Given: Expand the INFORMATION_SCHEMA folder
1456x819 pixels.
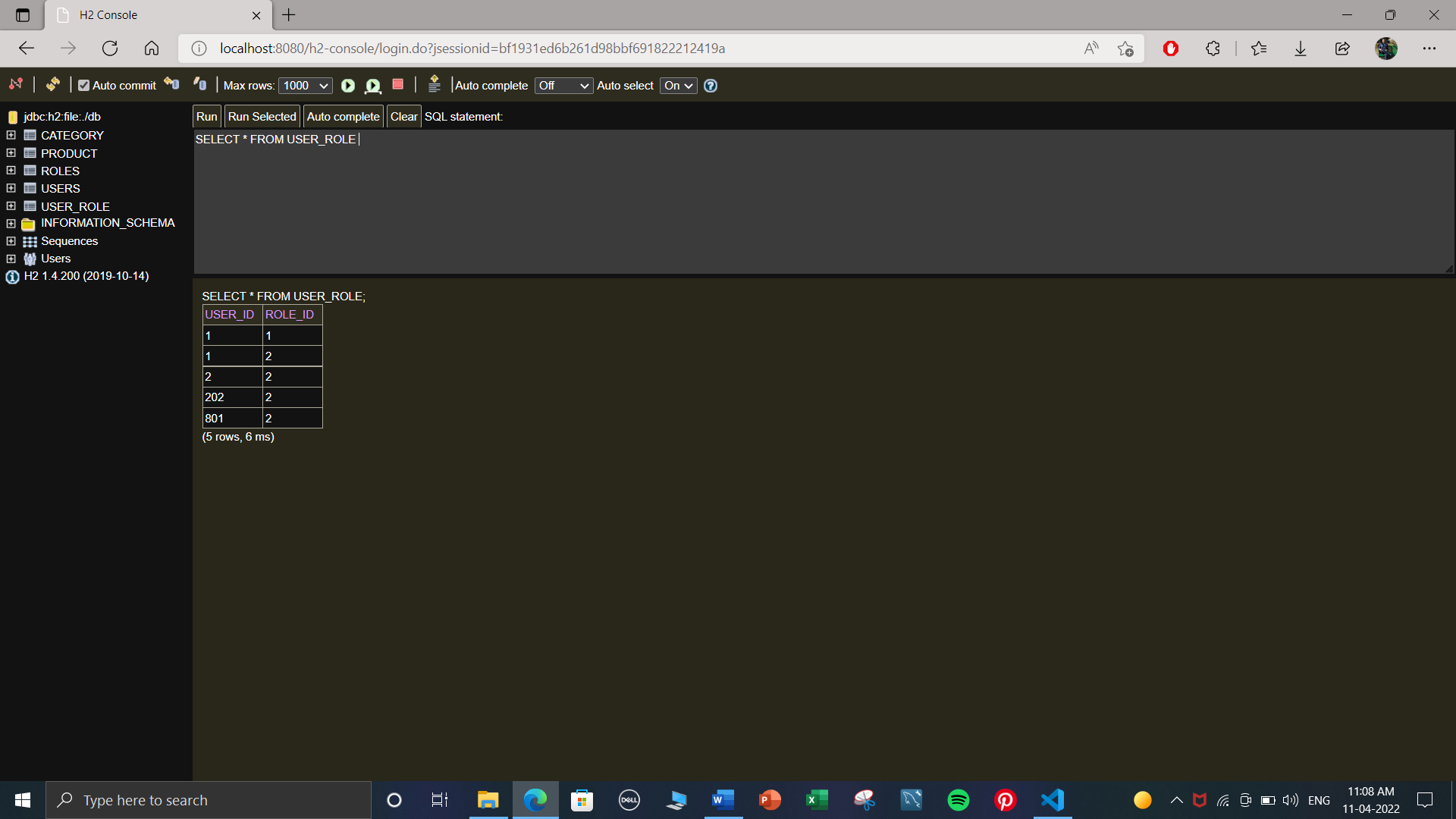Looking at the screenshot, I should (11, 223).
